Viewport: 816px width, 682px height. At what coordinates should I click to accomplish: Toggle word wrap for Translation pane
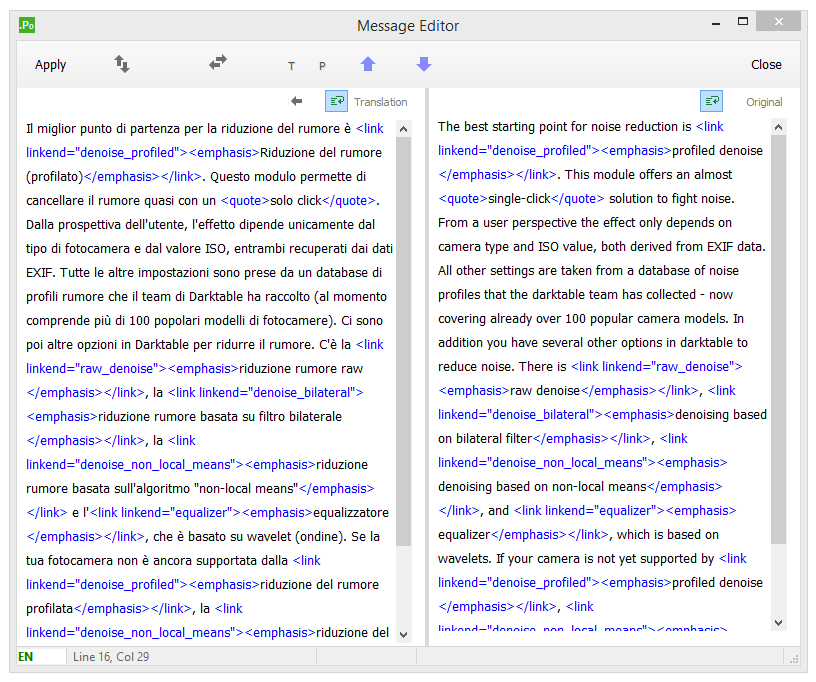336,101
